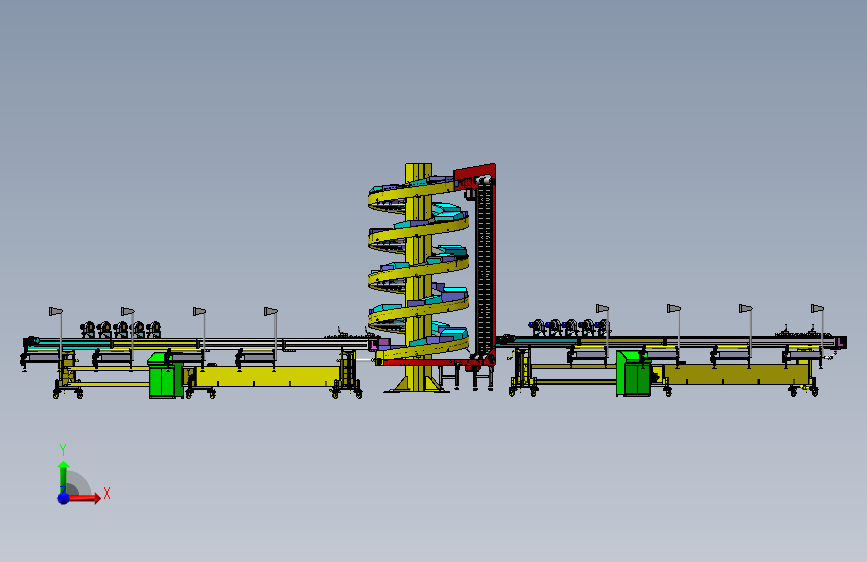Select the yellow central column of the spiral conveyor
This screenshot has height=562, width=867.
point(418,277)
